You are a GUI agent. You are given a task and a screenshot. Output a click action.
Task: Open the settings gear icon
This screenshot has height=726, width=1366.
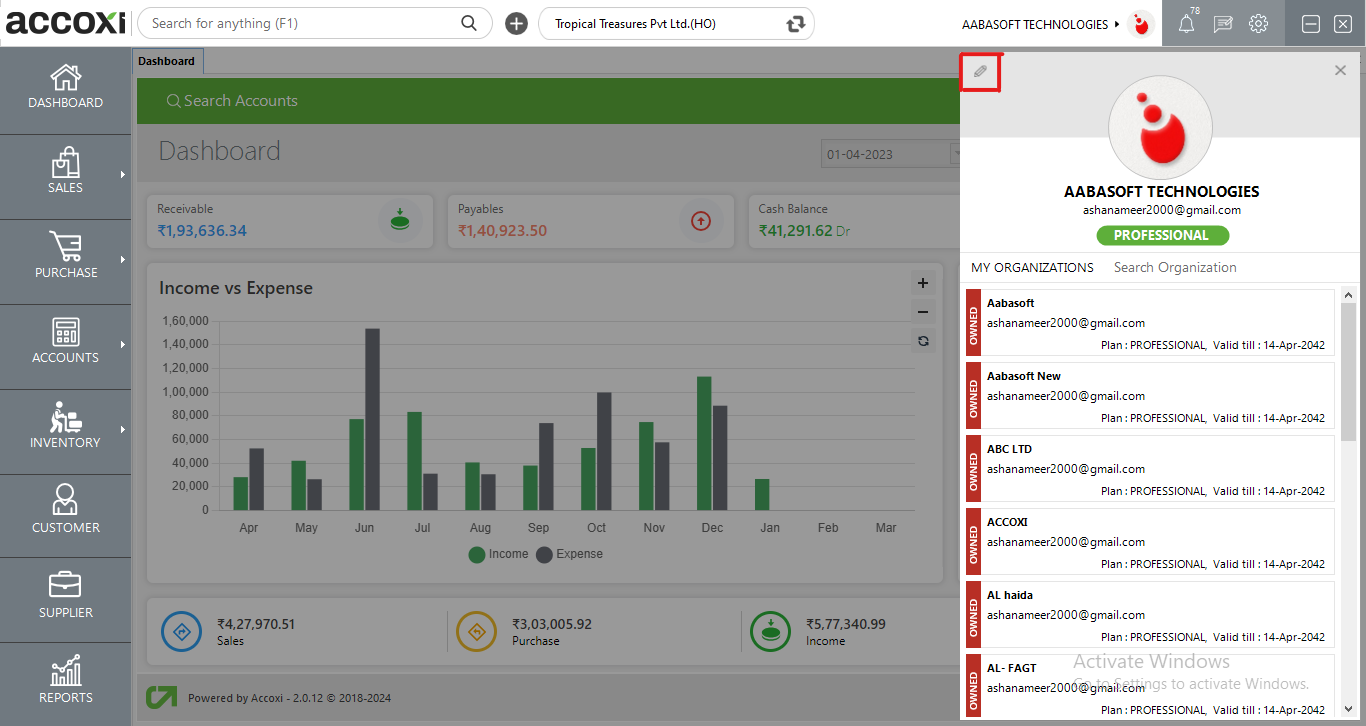[1259, 24]
